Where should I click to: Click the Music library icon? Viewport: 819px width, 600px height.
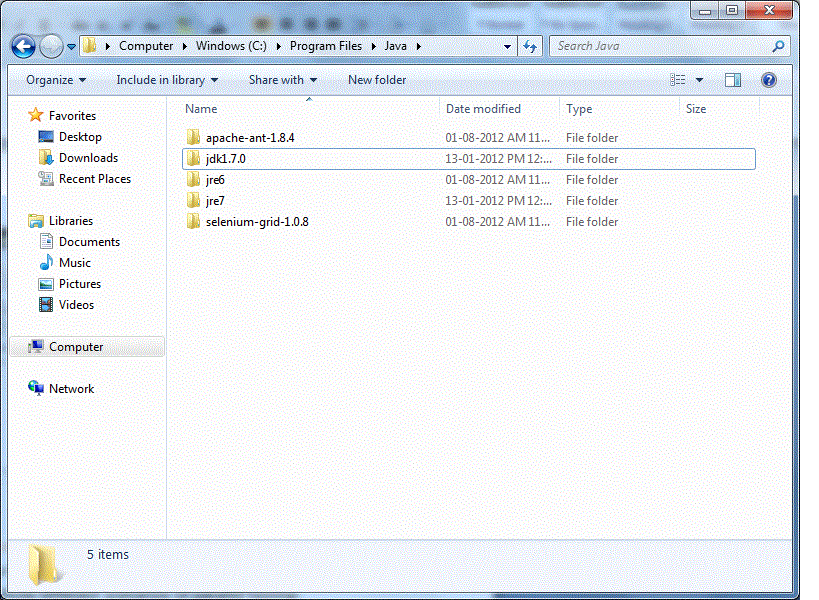[x=45, y=262]
